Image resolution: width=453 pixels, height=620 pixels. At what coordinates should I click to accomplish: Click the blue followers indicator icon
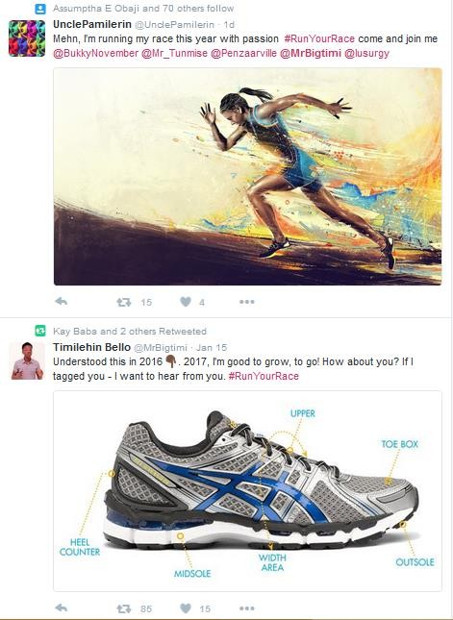coord(40,8)
